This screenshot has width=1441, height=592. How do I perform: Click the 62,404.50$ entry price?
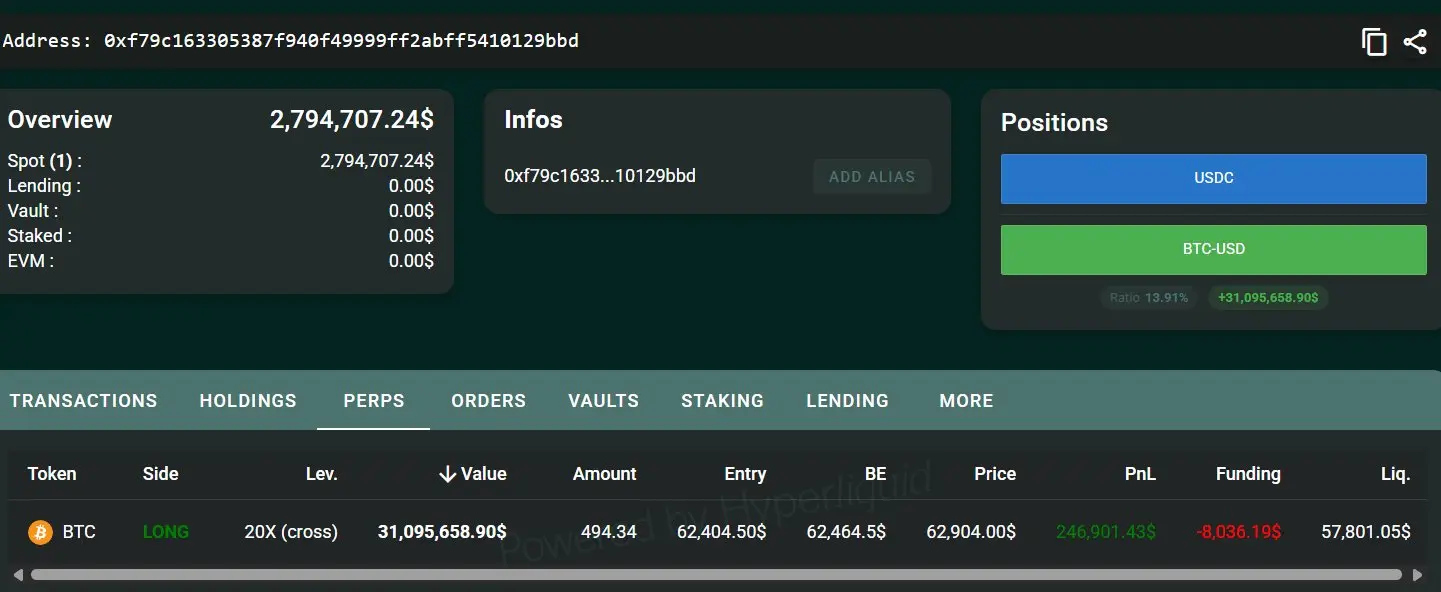722,532
